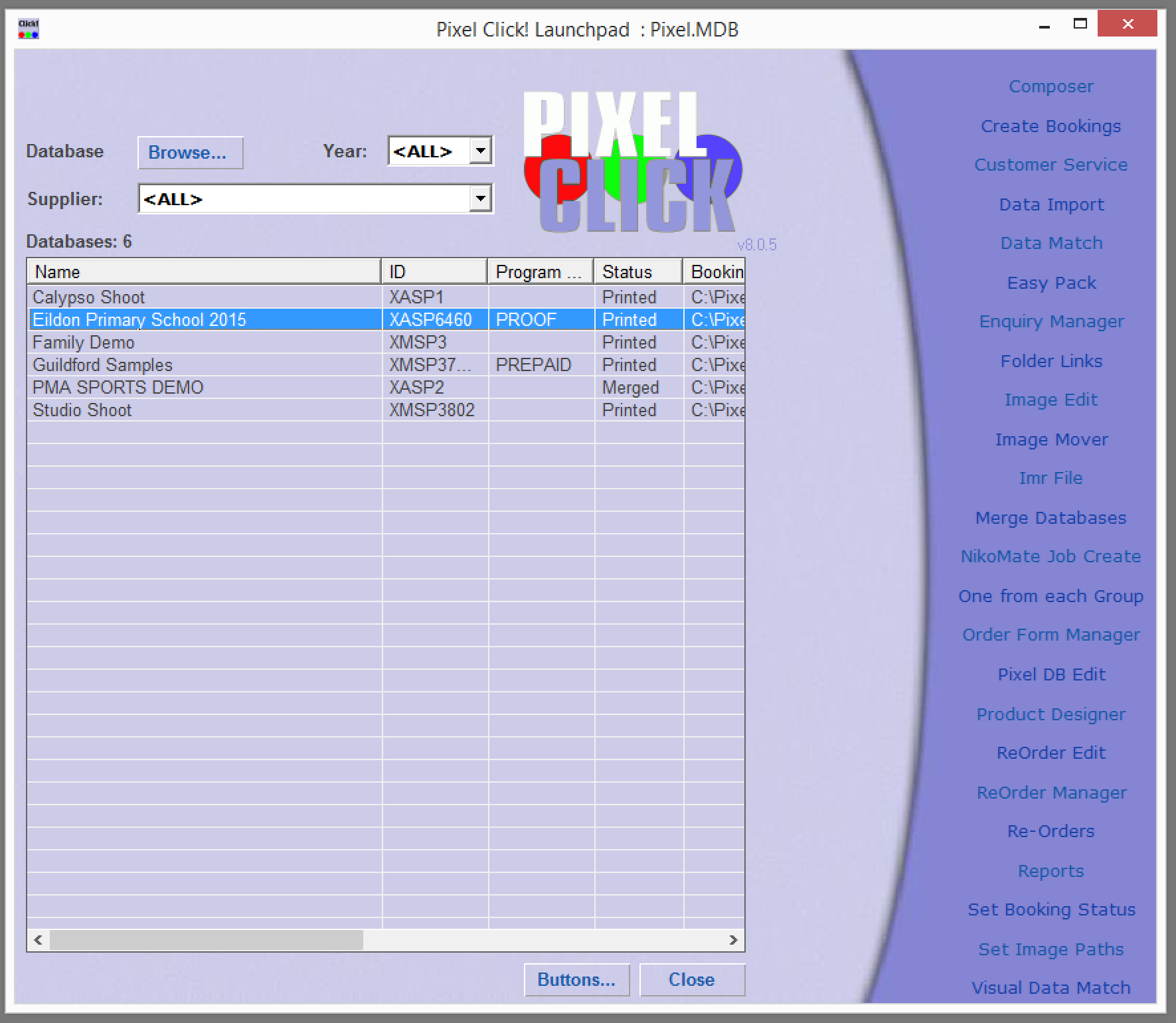The height and width of the screenshot is (1023, 1176).
Task: Click the Close button at bottom
Action: point(691,979)
